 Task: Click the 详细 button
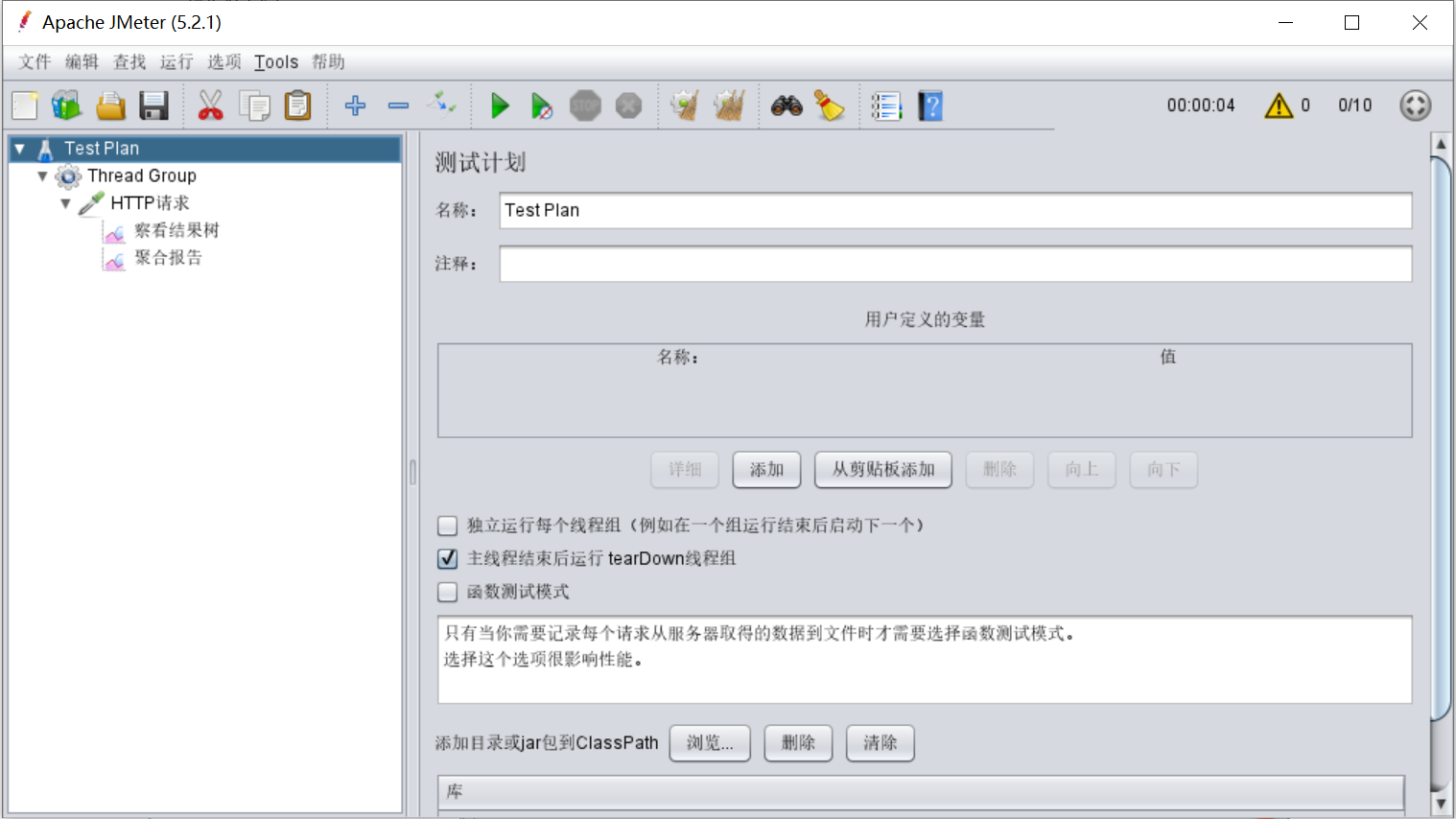coord(685,470)
